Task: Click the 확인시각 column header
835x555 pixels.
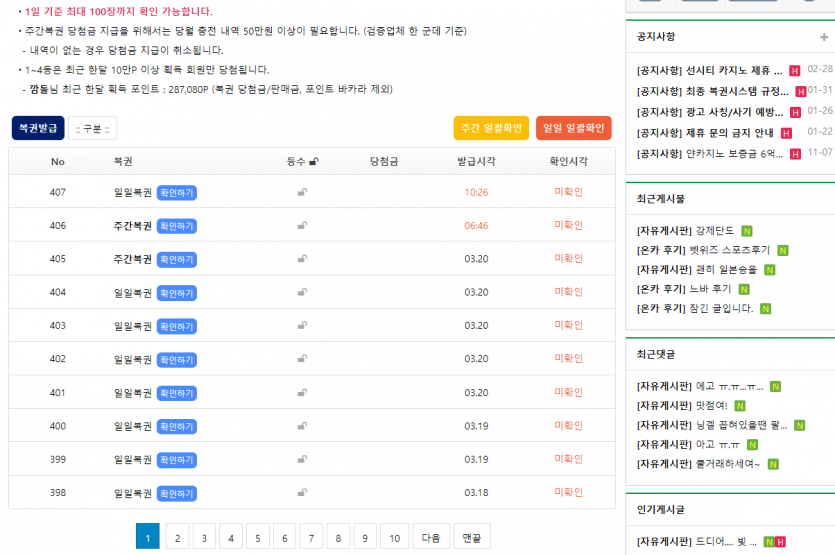Action: [x=568, y=161]
